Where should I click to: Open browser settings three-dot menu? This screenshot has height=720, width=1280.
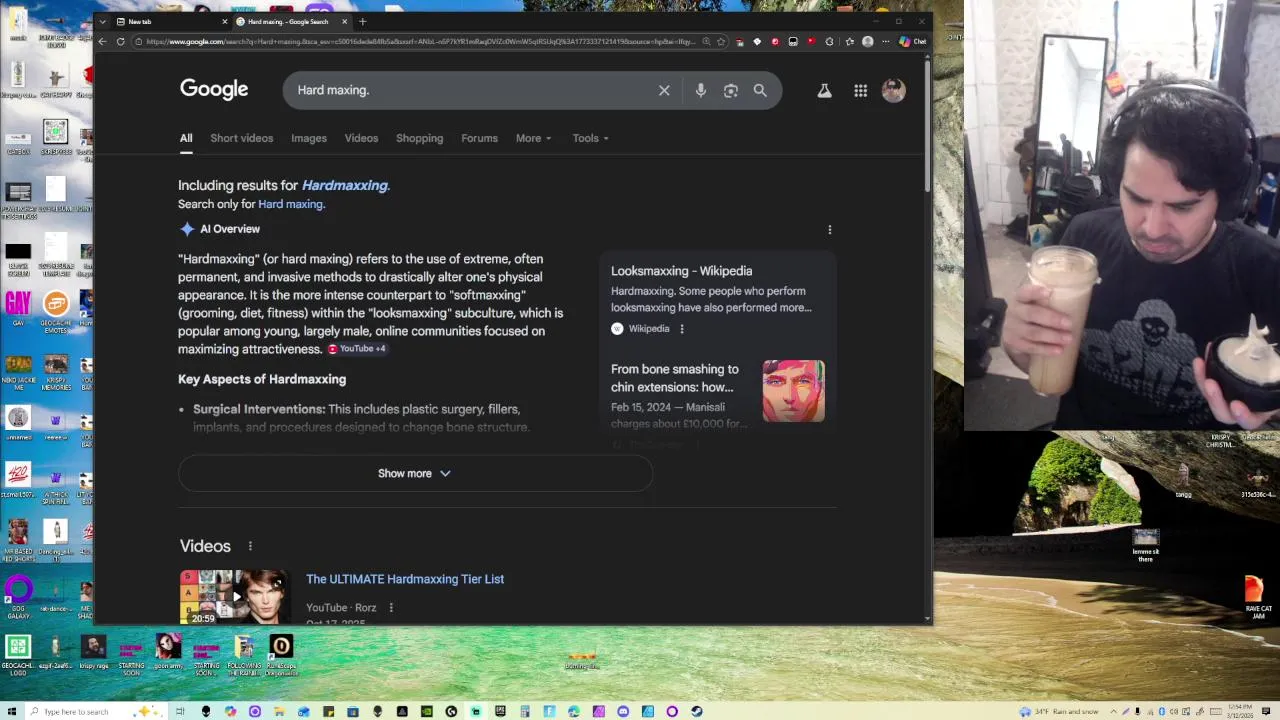886,41
